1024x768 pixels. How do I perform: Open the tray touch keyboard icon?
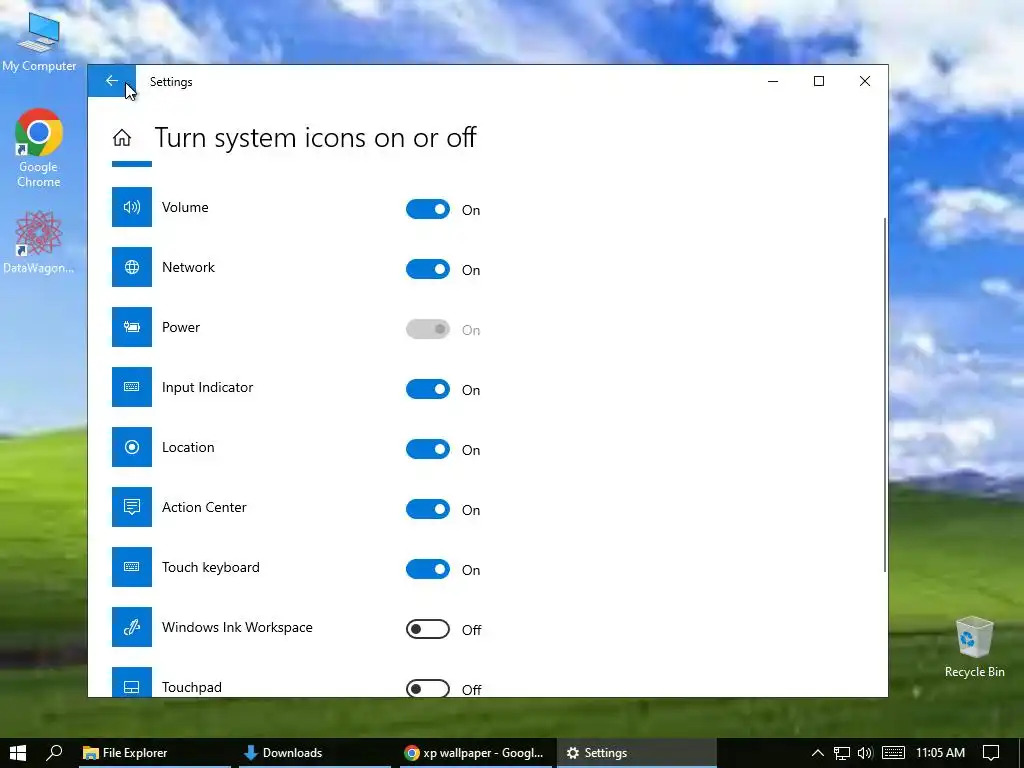point(893,753)
